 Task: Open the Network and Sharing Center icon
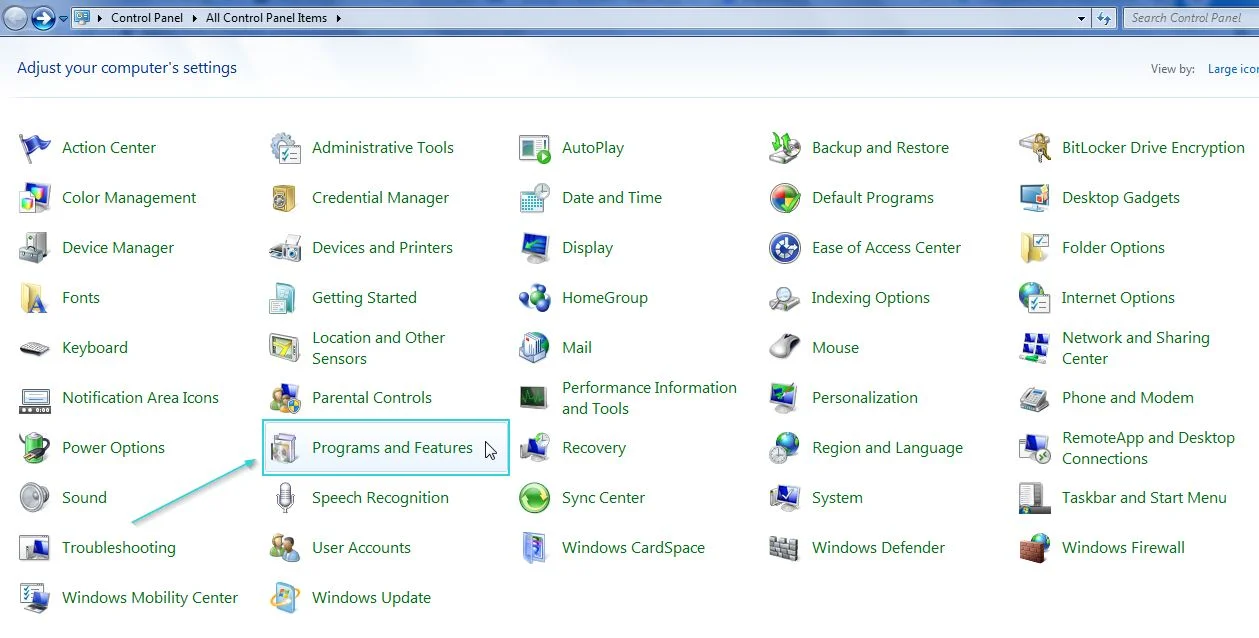[x=1035, y=348]
